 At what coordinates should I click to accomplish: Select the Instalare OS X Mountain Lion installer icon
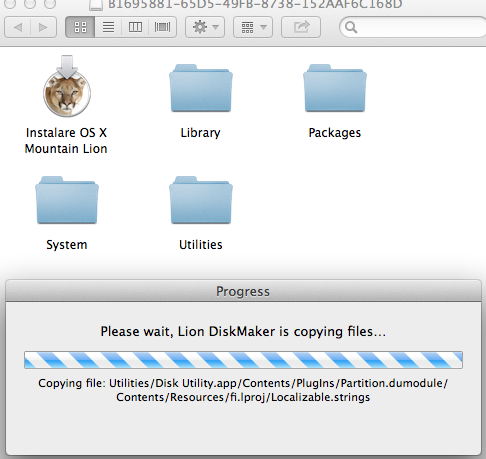tap(67, 86)
